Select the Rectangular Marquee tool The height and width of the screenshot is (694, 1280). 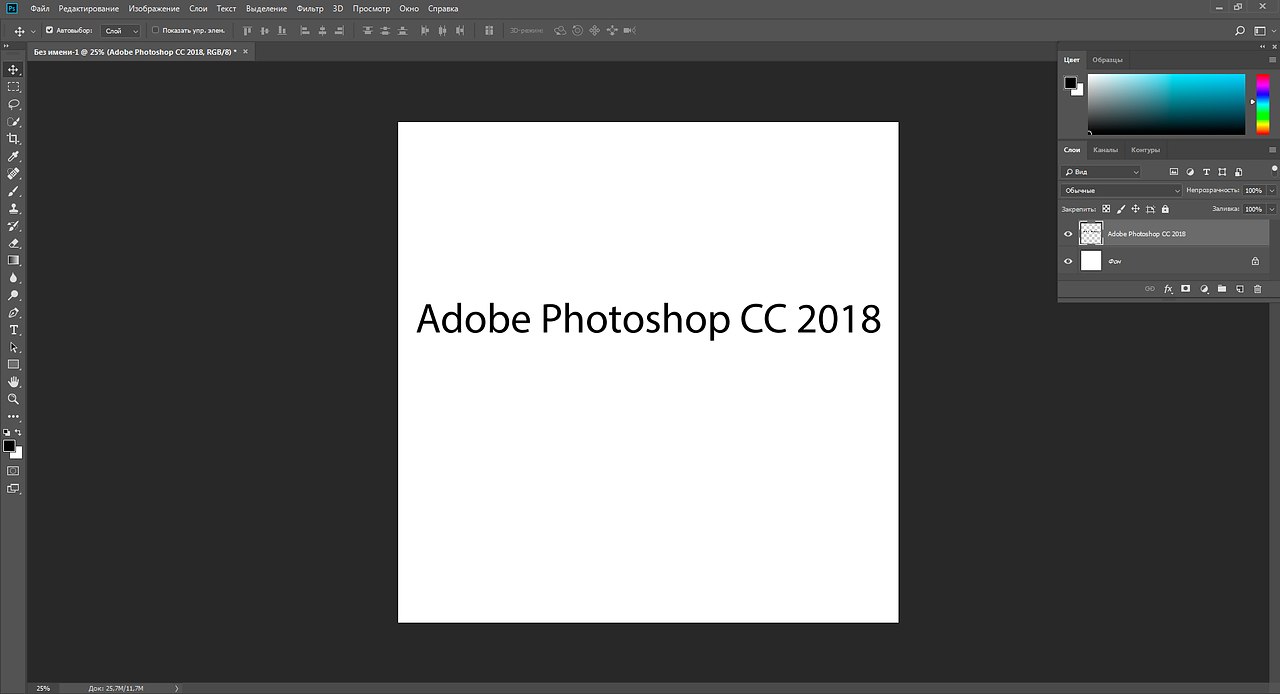point(14,87)
